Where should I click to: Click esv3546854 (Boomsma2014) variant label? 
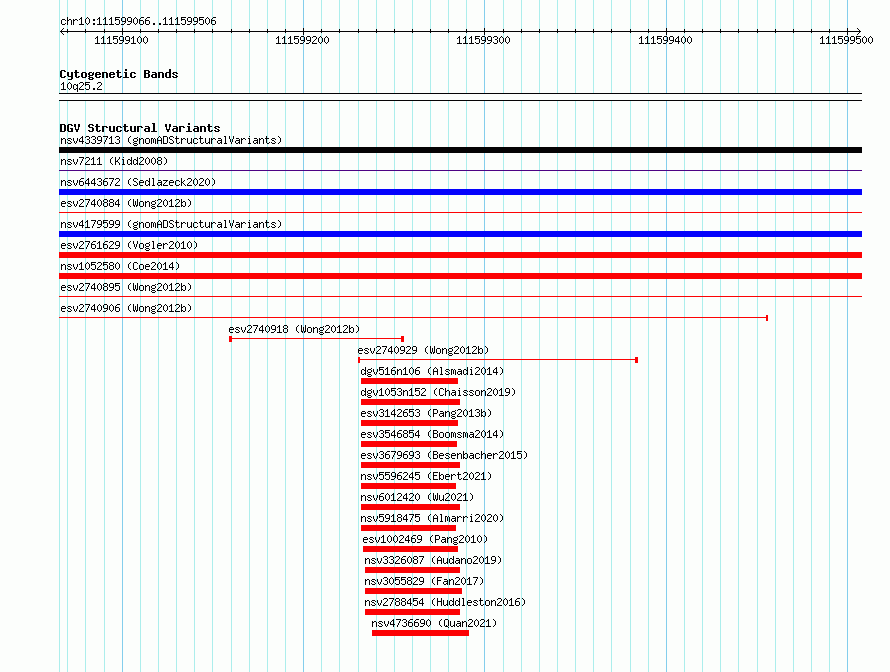pos(432,434)
